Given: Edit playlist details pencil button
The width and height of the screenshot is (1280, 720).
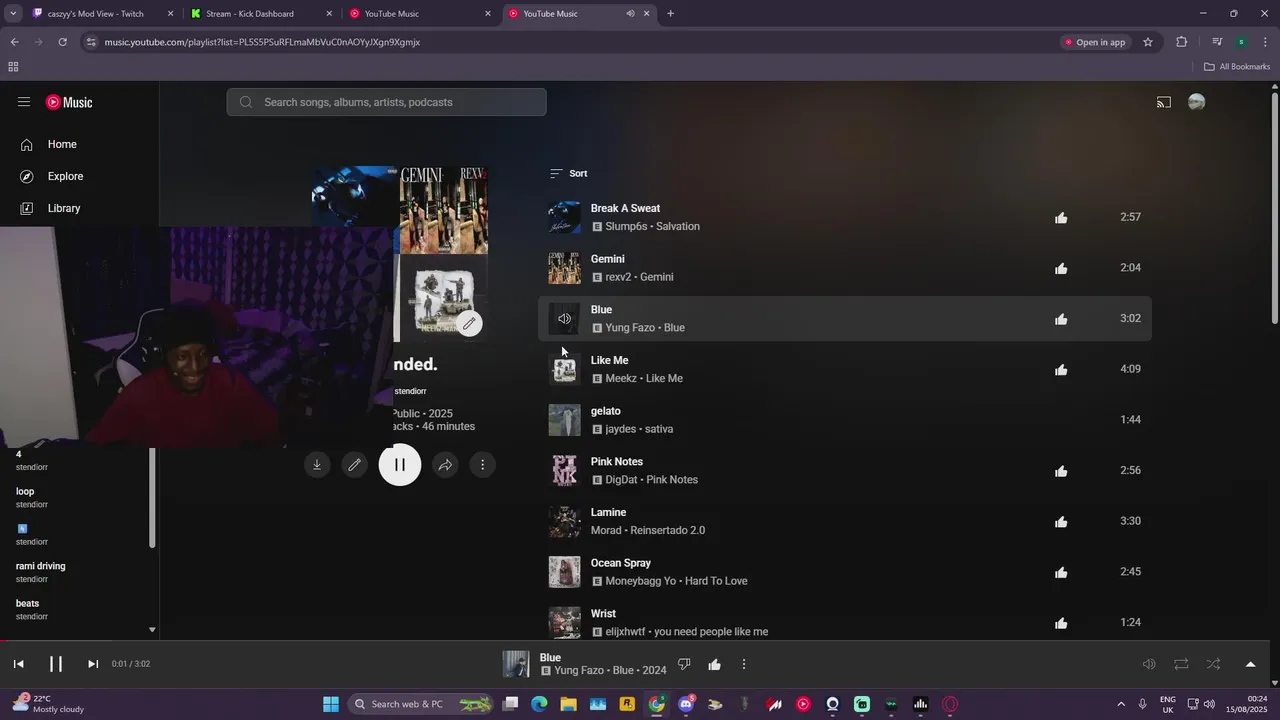Looking at the screenshot, I should [x=354, y=465].
